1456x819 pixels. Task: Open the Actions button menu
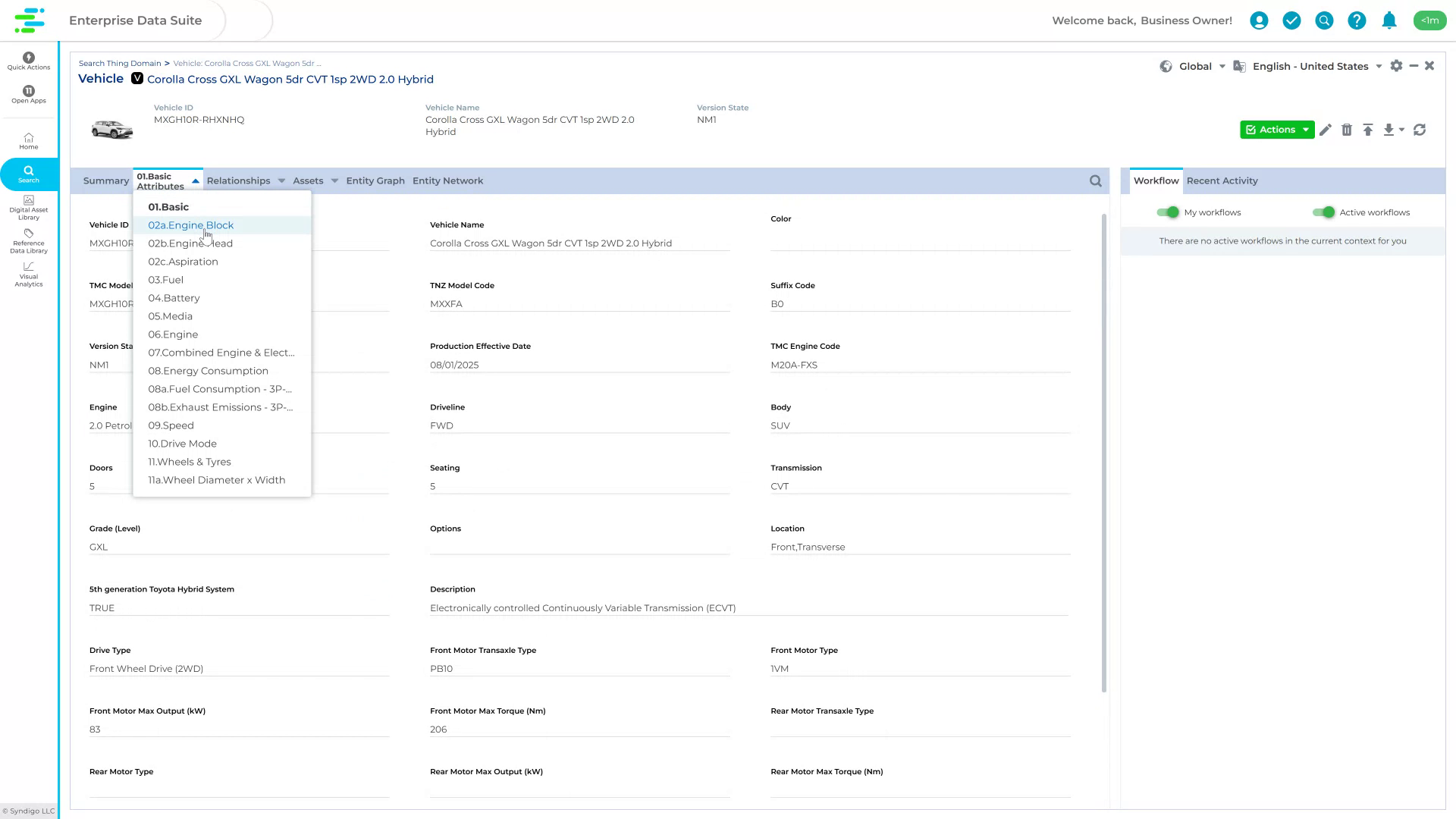coord(1277,130)
